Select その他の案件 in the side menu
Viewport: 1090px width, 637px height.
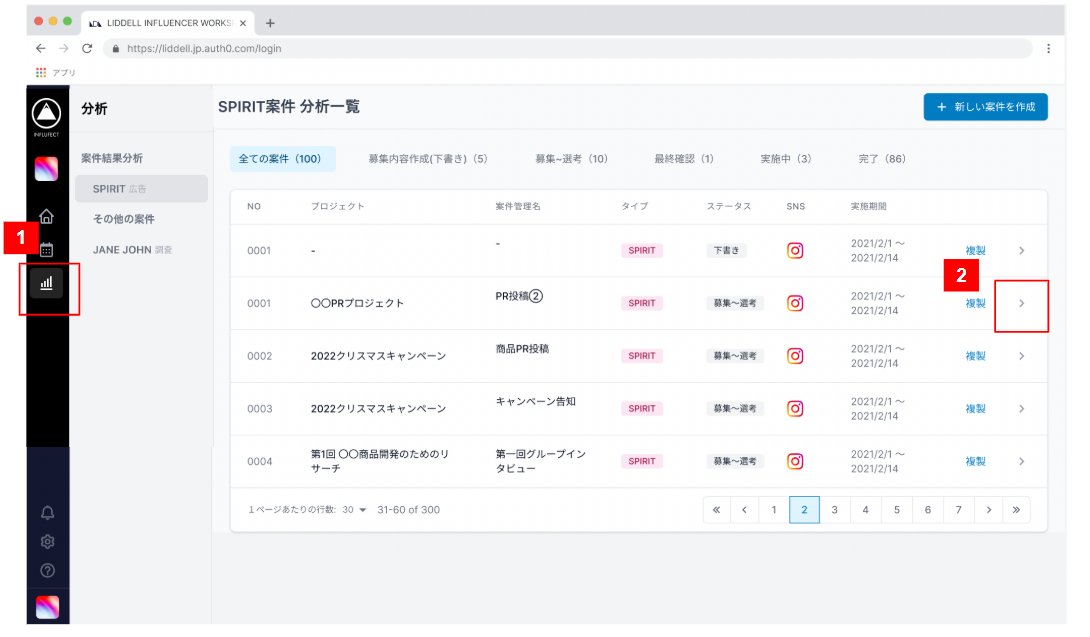pos(124,219)
